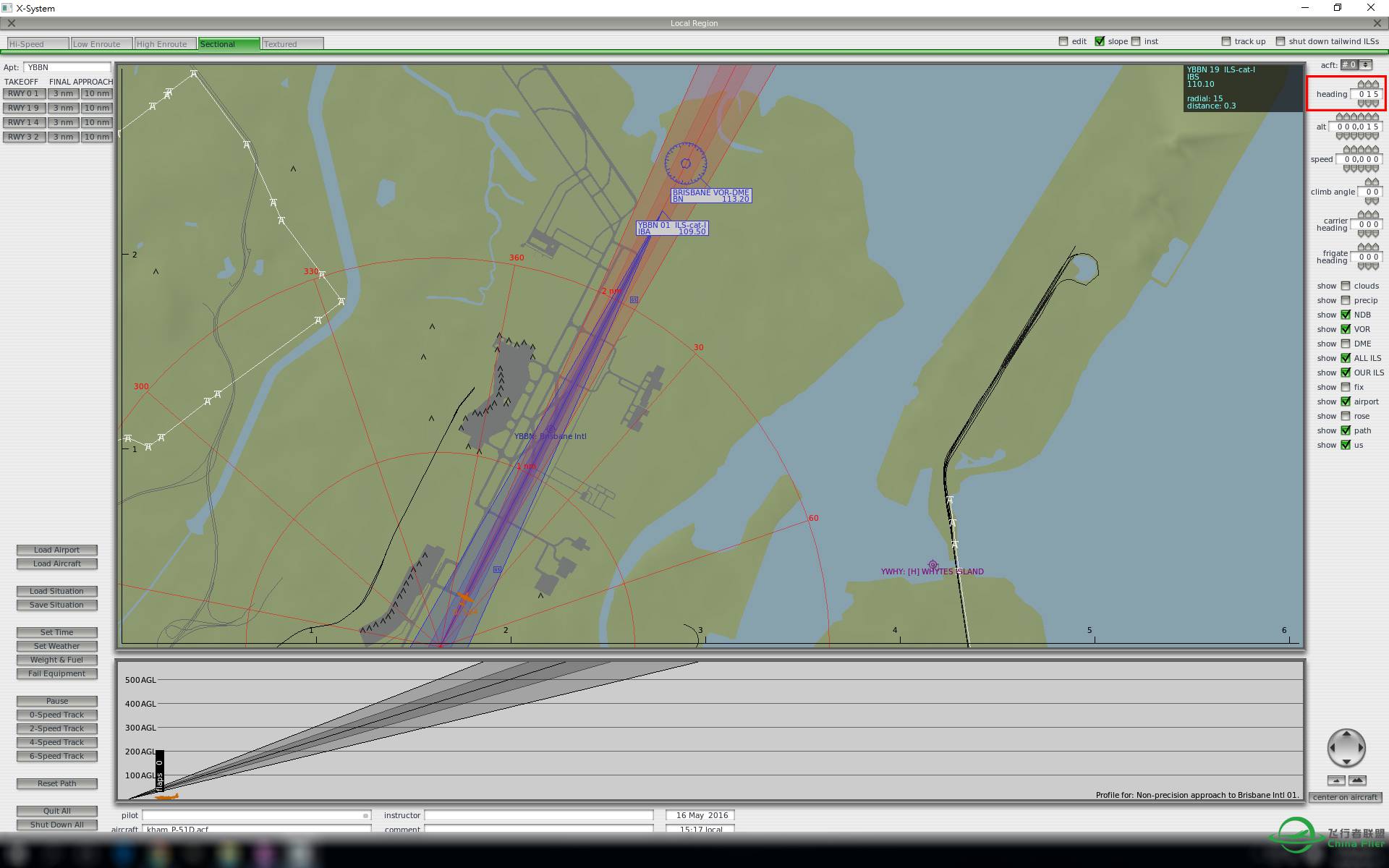Screen dimensions: 1389x868
Task: Decrease alt ones digit with down arrow
Action: click(x=1375, y=136)
